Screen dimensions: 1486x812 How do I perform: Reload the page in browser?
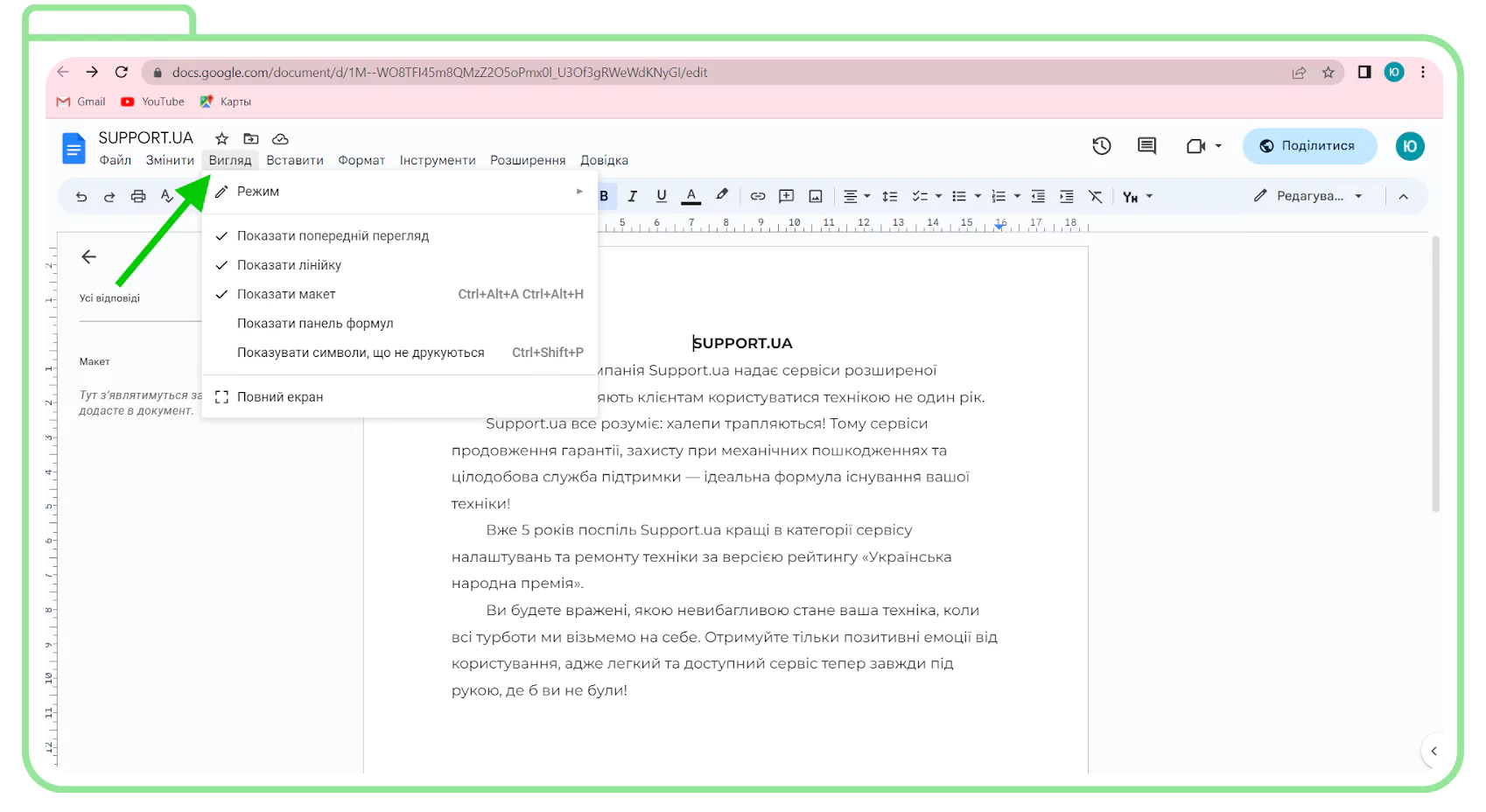coord(122,72)
